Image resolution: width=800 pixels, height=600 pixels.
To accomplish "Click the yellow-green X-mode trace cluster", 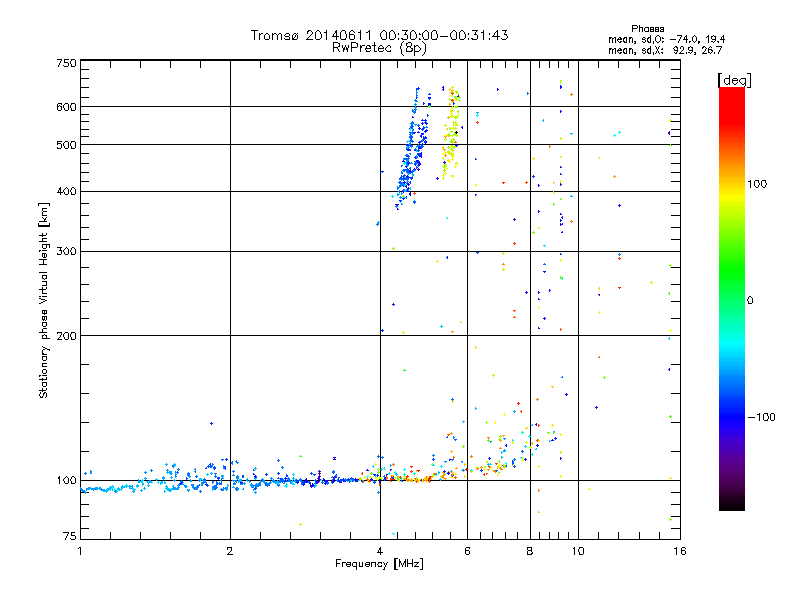I will click(451, 133).
